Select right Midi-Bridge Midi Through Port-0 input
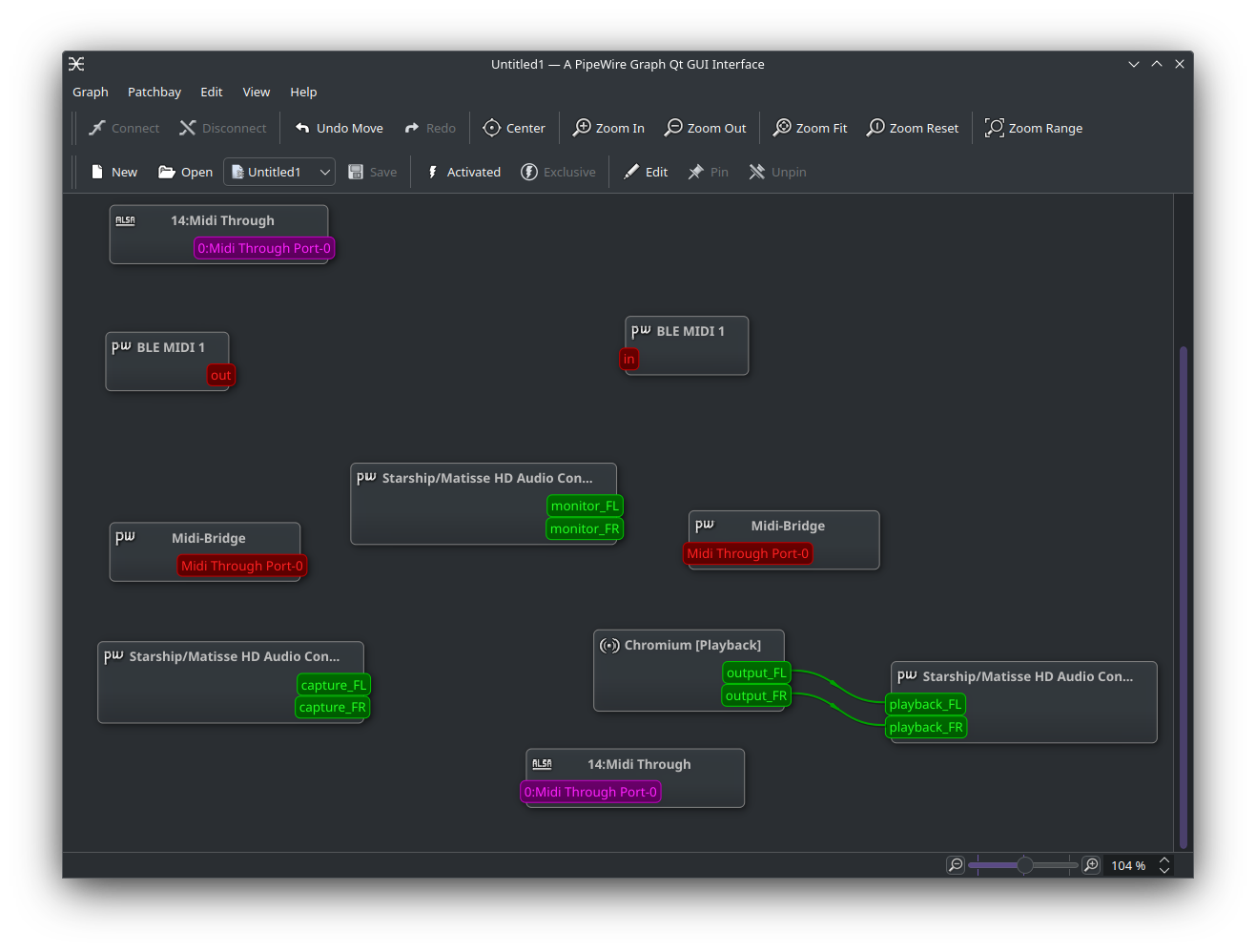Screen dimensions: 1256x952 point(748,553)
